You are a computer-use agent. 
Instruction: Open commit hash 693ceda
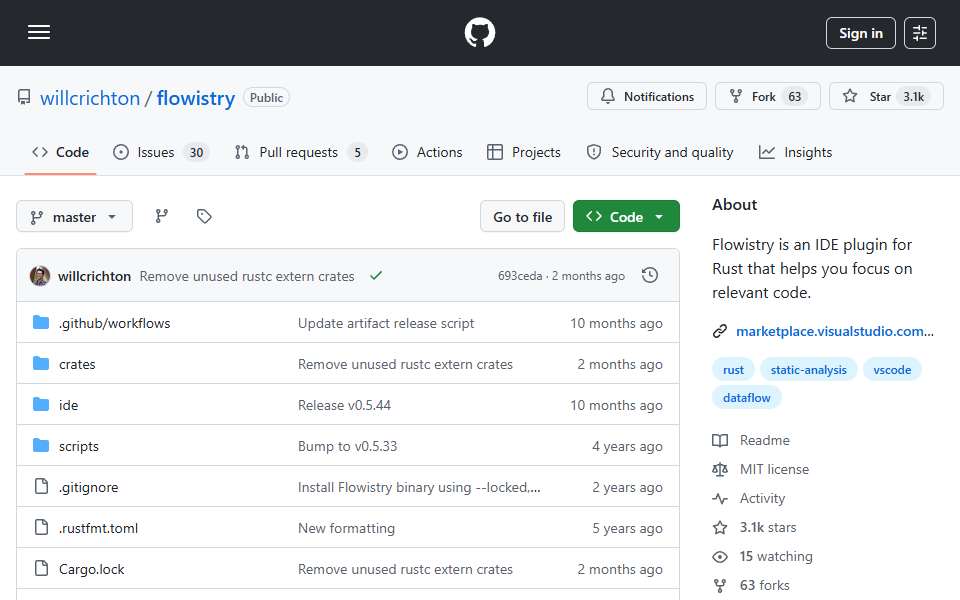click(x=520, y=276)
